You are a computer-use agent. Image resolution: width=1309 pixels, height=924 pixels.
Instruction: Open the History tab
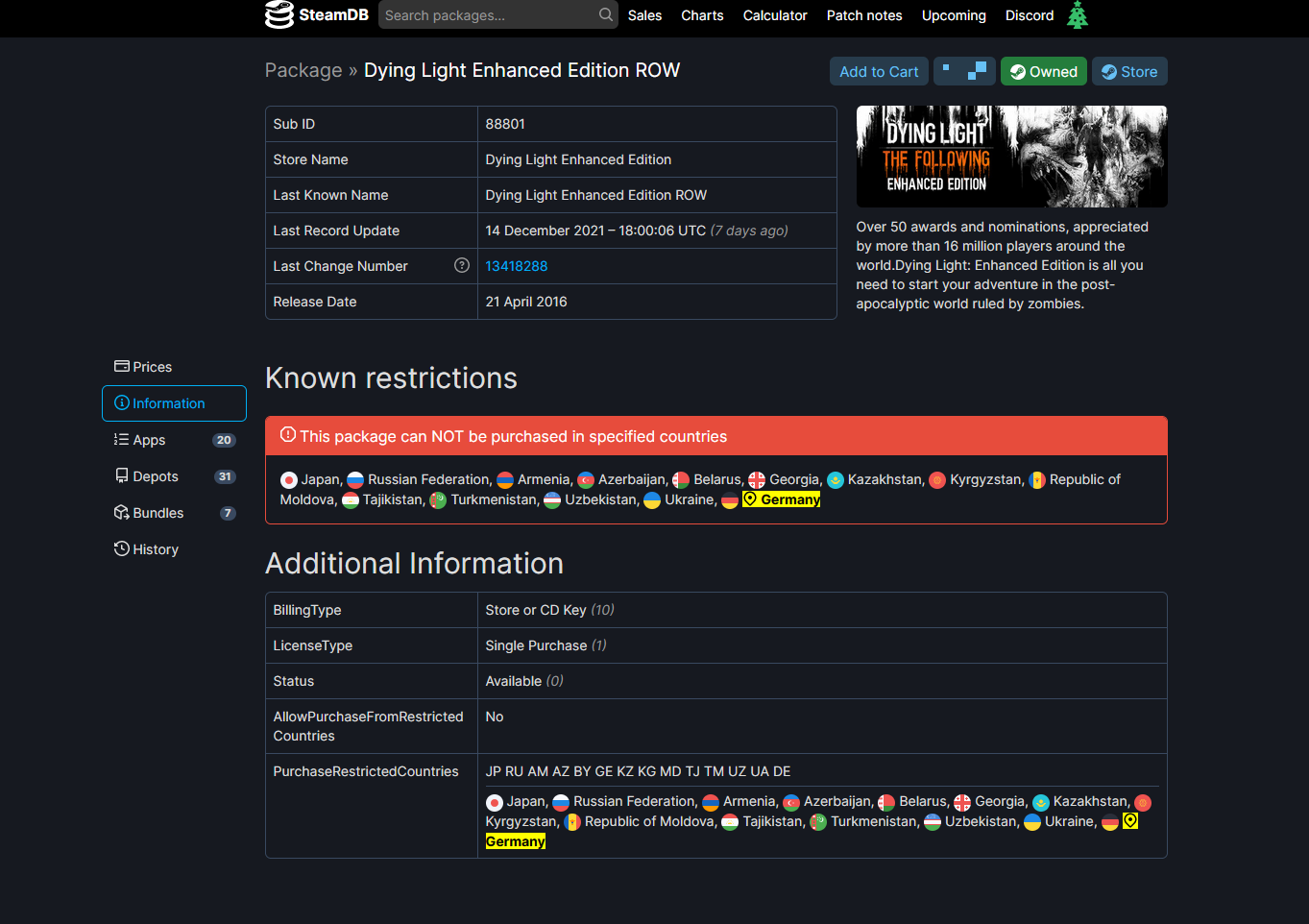point(174,549)
